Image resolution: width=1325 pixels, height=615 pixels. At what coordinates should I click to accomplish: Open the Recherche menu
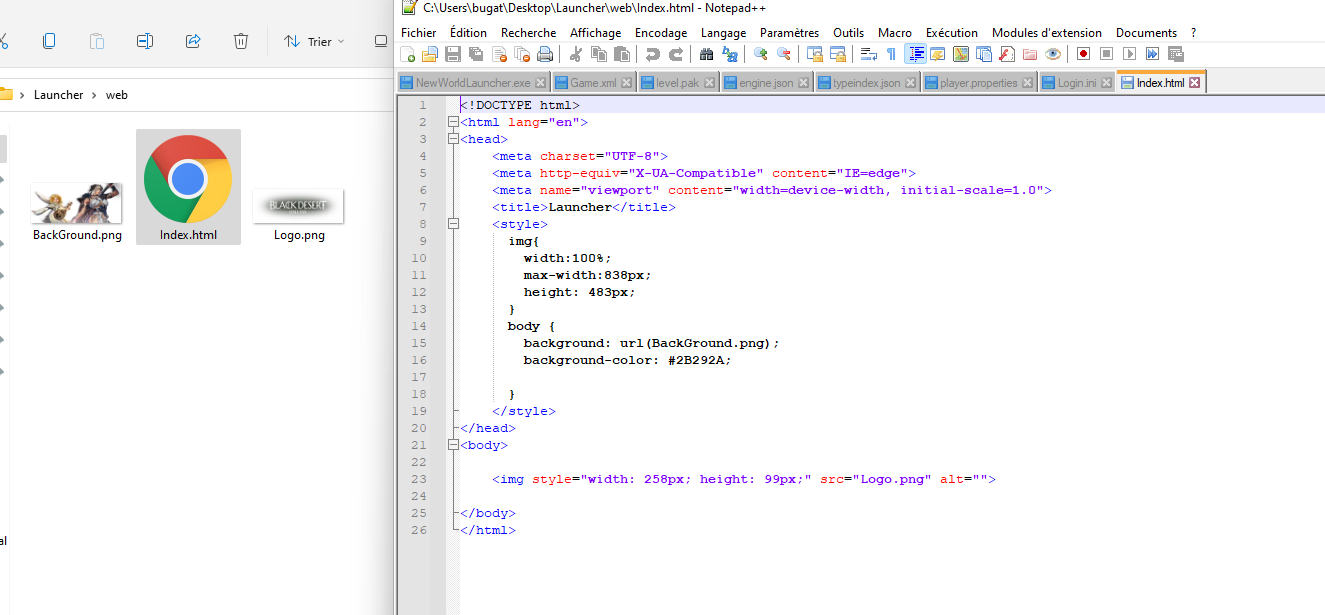(x=529, y=33)
